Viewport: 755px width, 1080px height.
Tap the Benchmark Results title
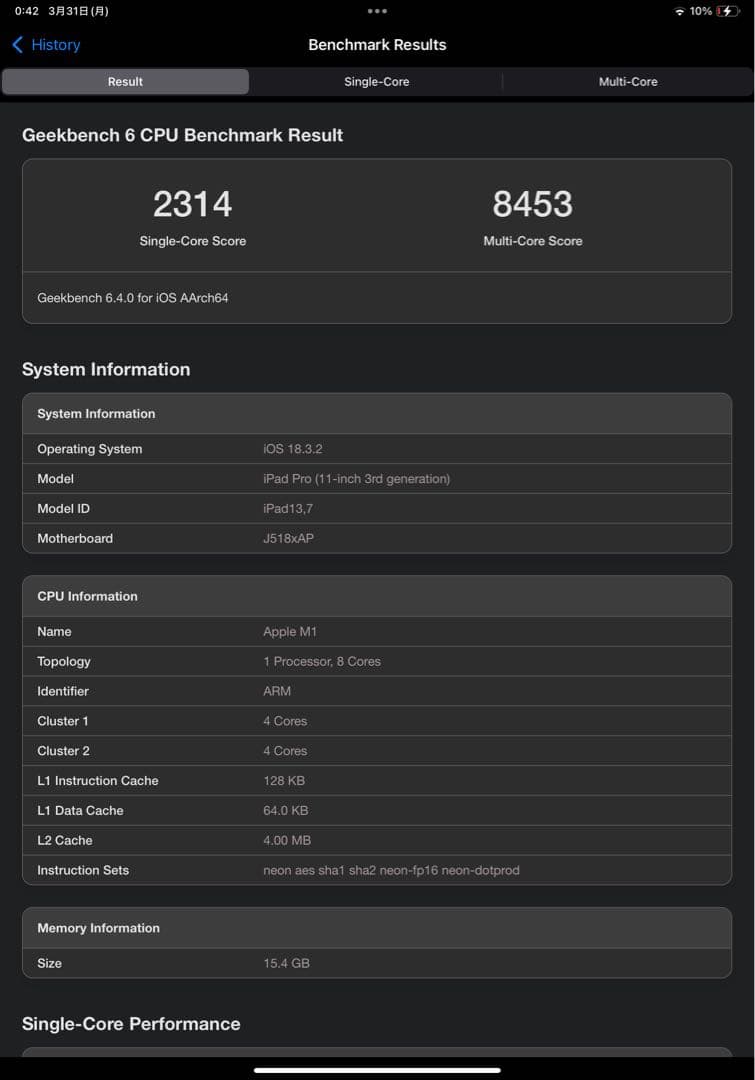click(377, 45)
